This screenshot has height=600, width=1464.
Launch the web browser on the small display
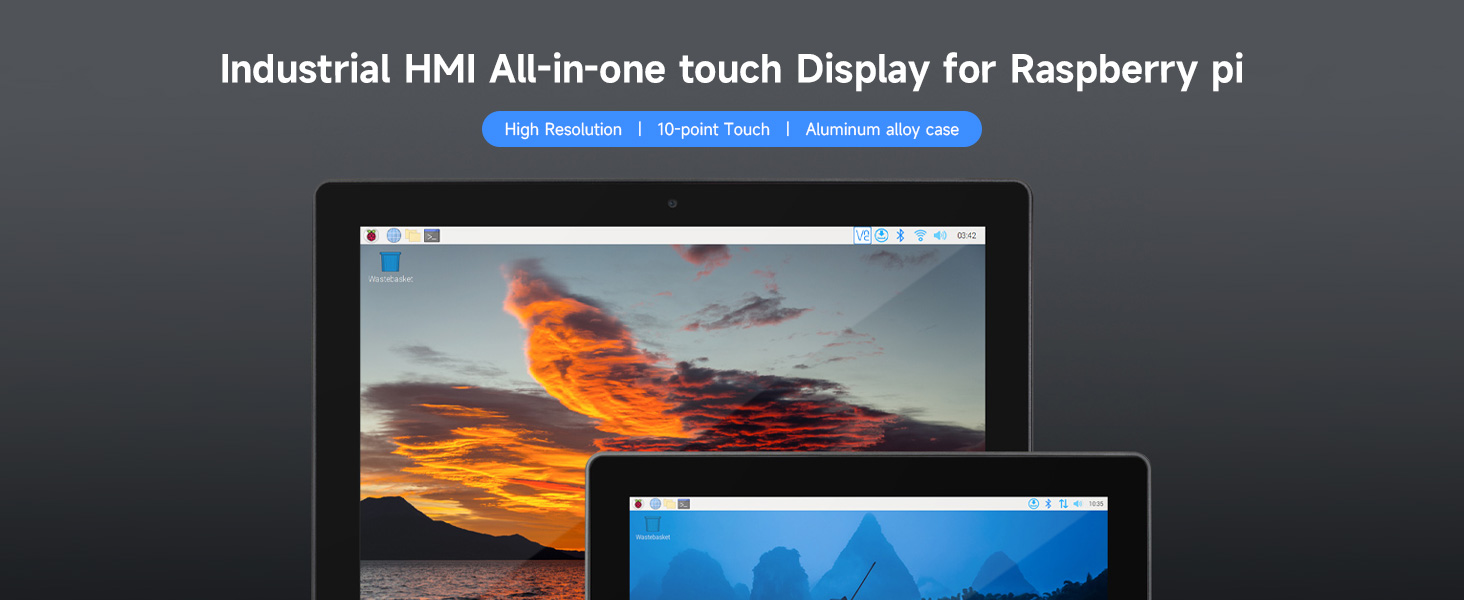655,504
